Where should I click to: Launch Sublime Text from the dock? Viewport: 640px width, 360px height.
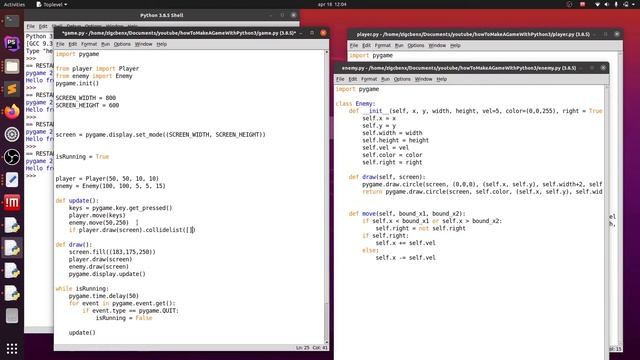point(12,89)
